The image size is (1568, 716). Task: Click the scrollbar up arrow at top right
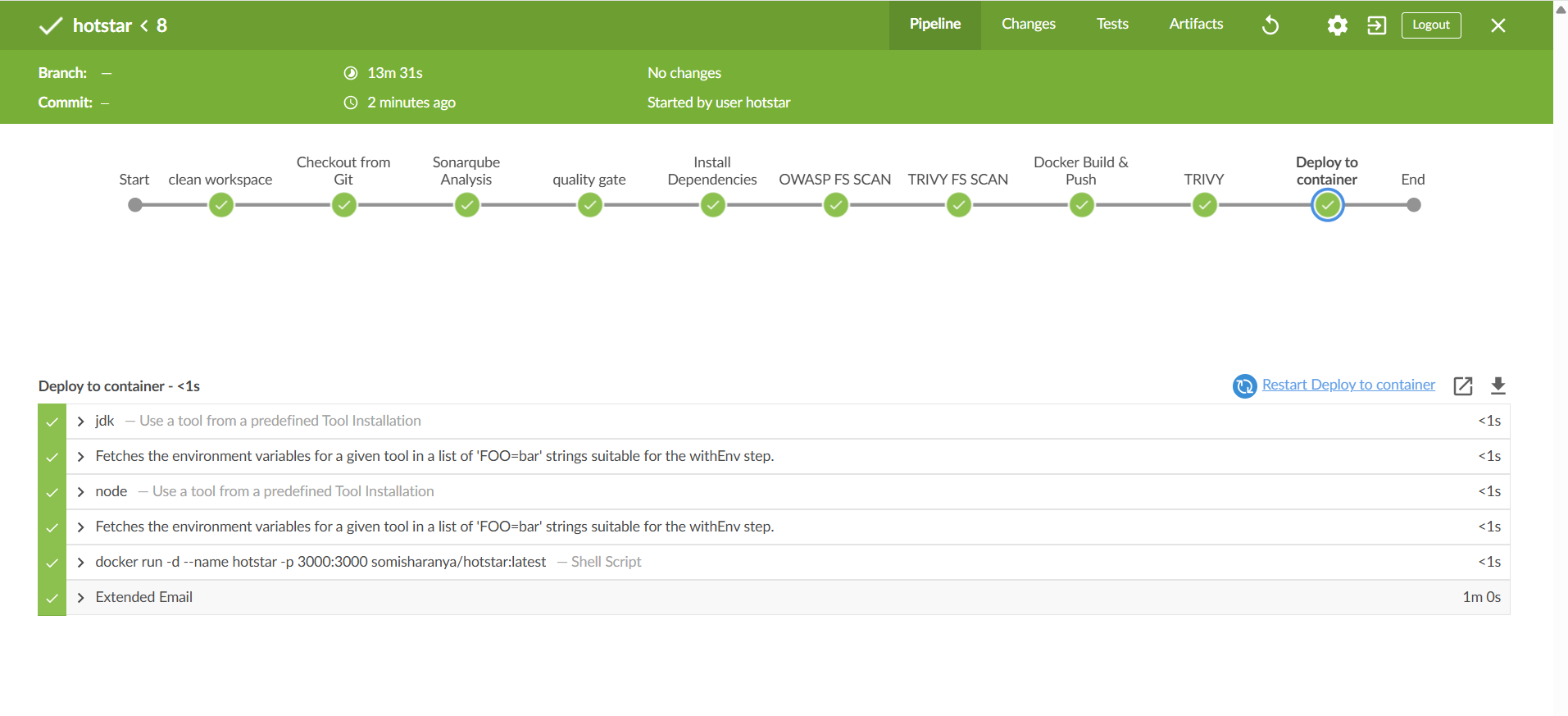coord(1561,9)
